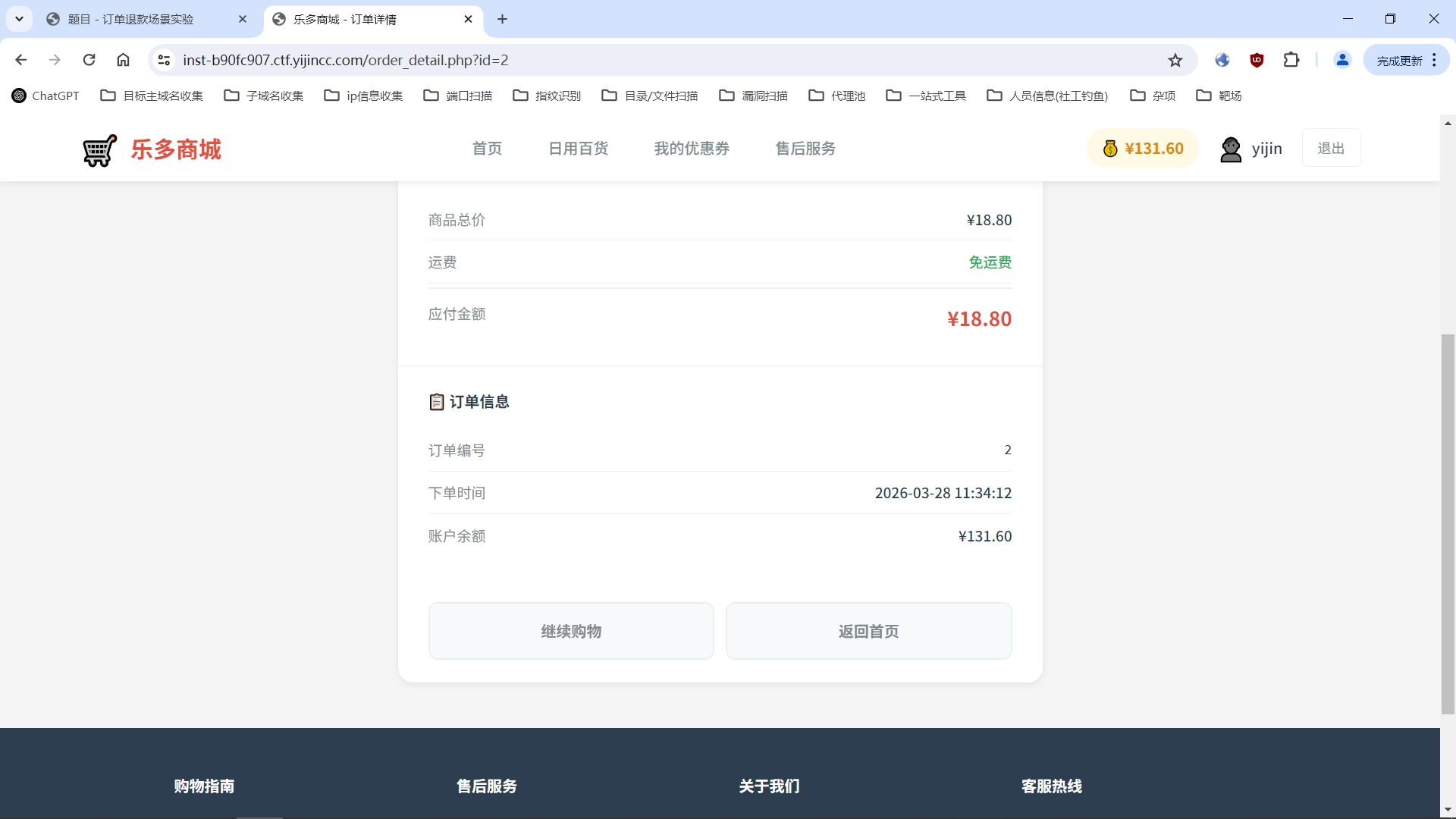
Task: Reload the order detail page
Action: 89,60
